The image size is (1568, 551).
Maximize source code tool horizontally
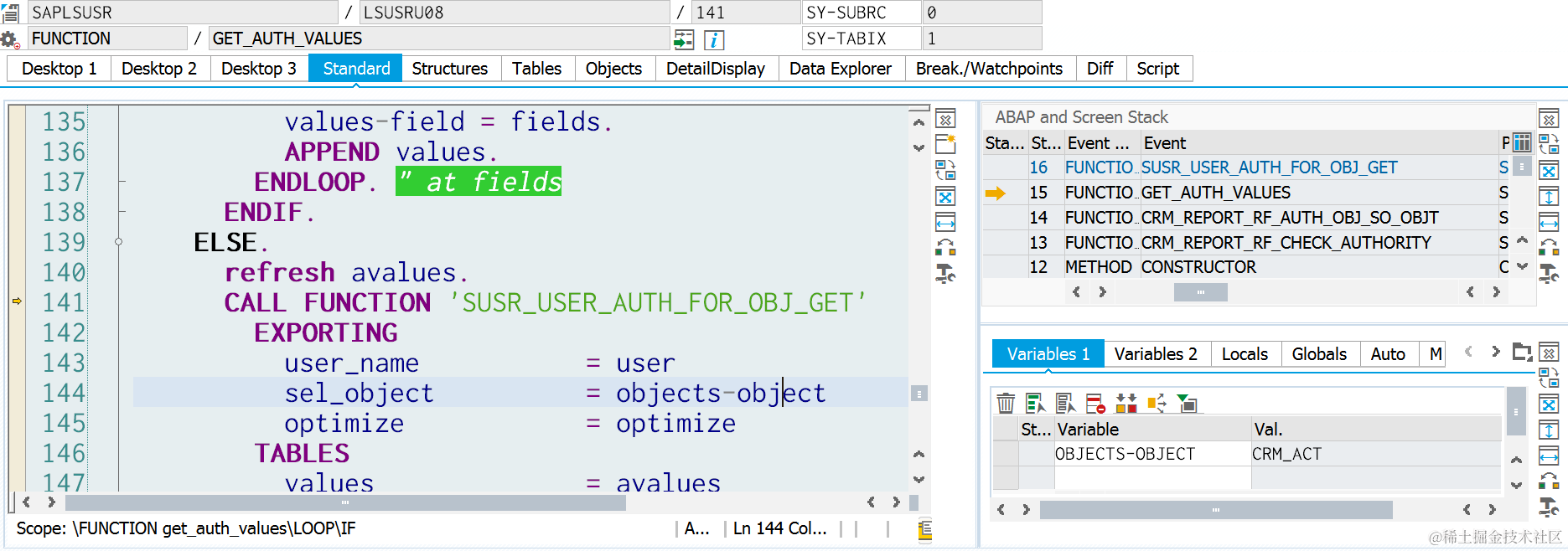click(x=945, y=223)
